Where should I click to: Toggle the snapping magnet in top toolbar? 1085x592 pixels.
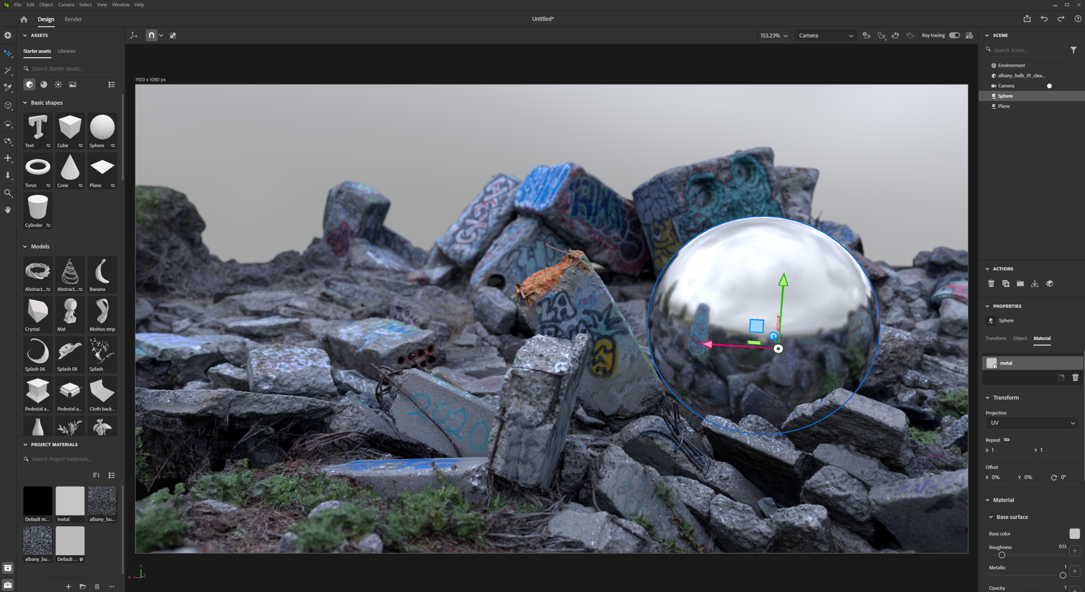click(150, 34)
